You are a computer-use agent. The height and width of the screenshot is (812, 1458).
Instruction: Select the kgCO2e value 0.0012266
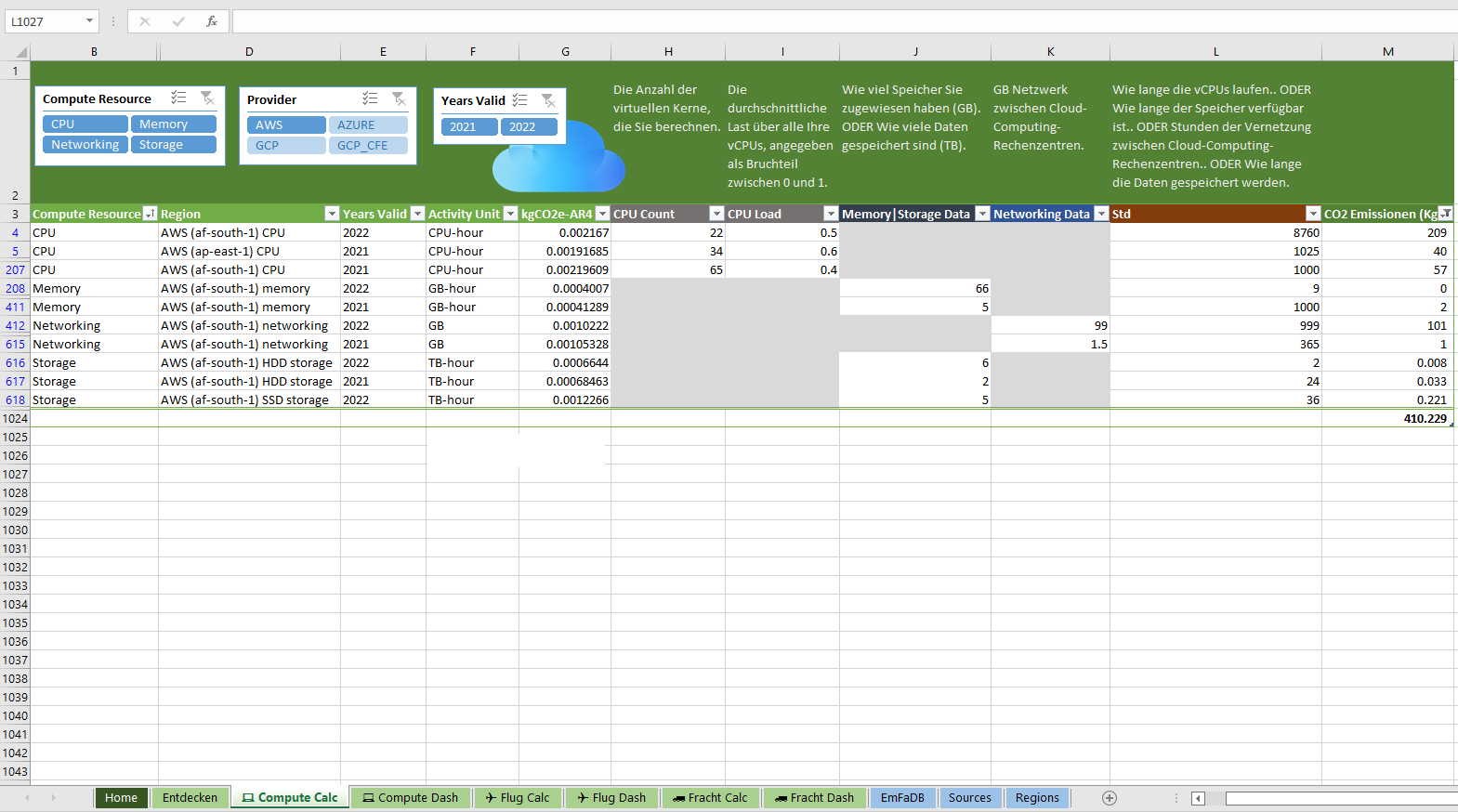(565, 399)
